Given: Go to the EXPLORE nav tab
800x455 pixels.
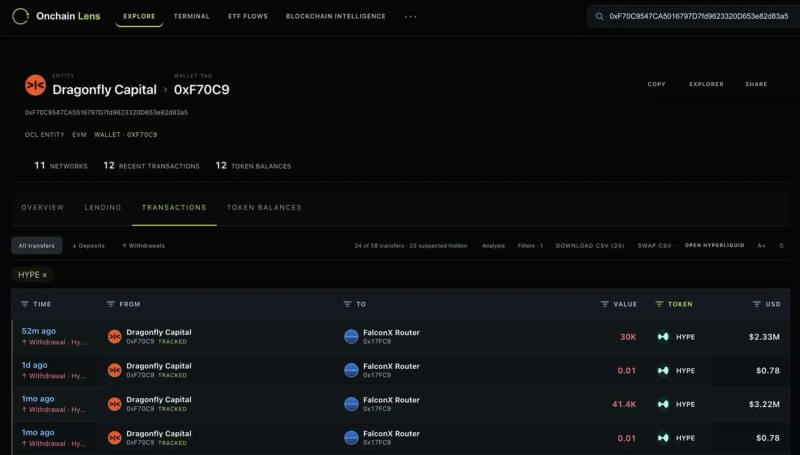Looking at the screenshot, I should [x=139, y=16].
